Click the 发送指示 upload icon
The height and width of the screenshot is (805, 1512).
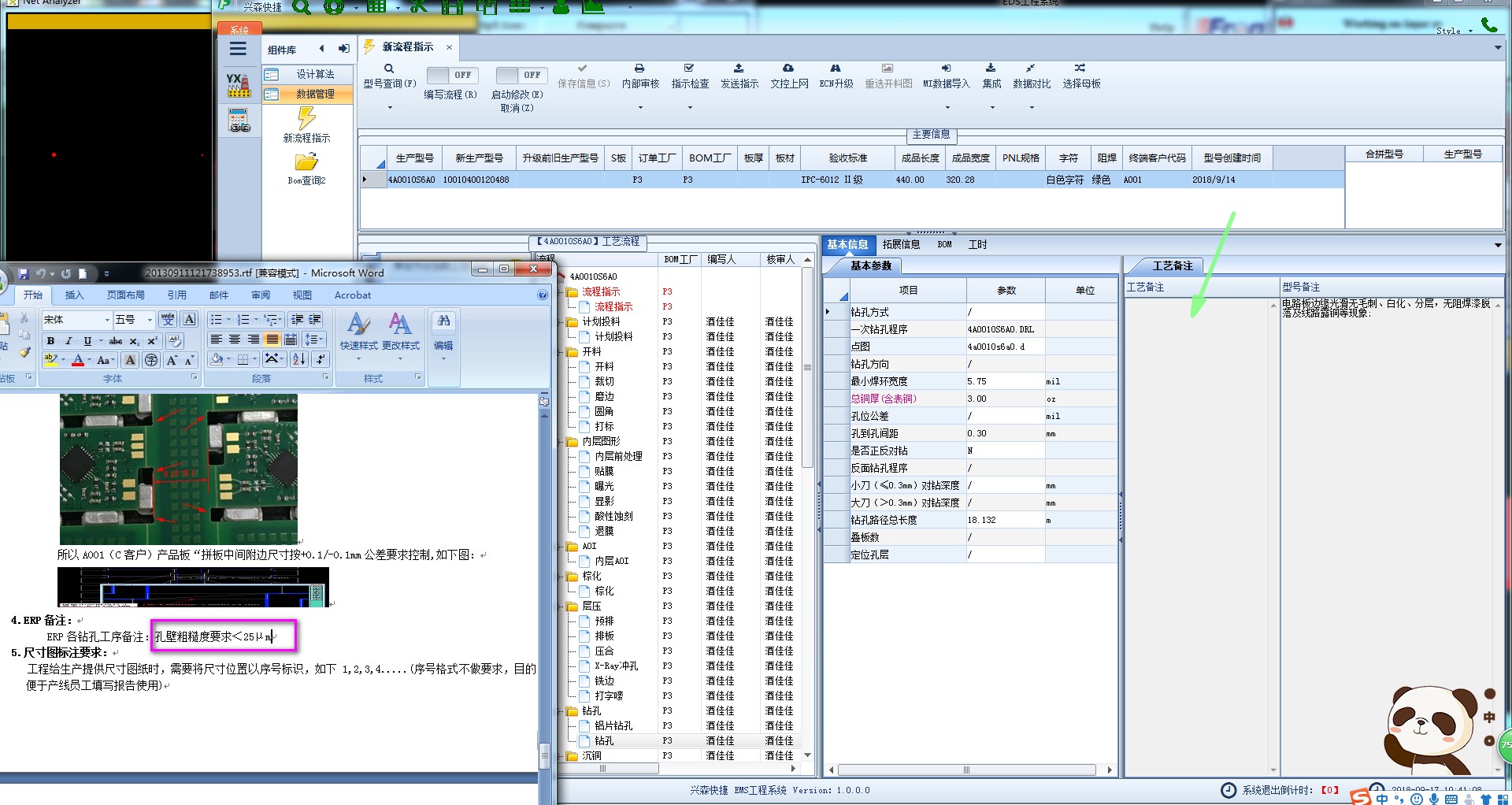click(x=739, y=69)
